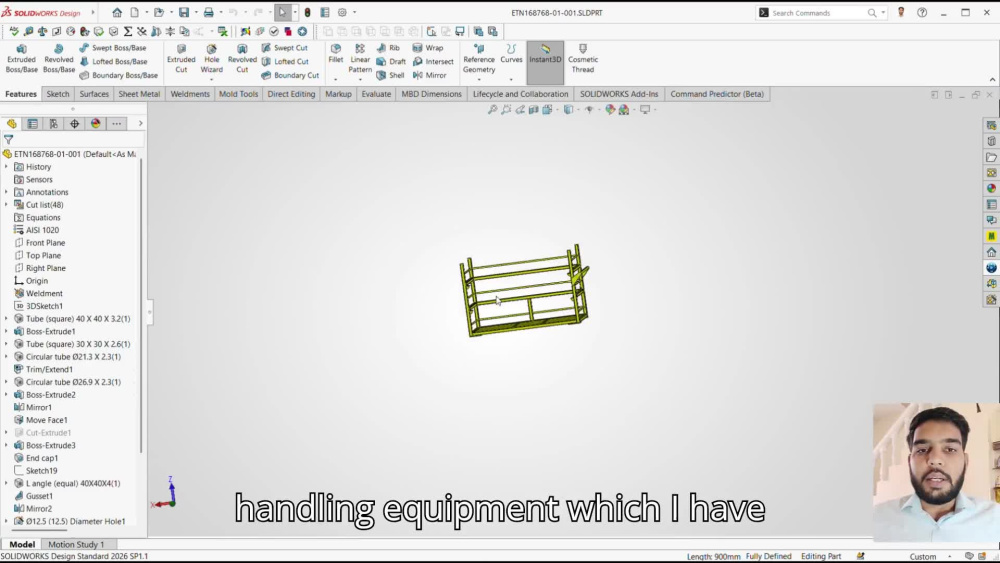Click the Home icon in title bar
The width and height of the screenshot is (1000, 563).
click(117, 13)
